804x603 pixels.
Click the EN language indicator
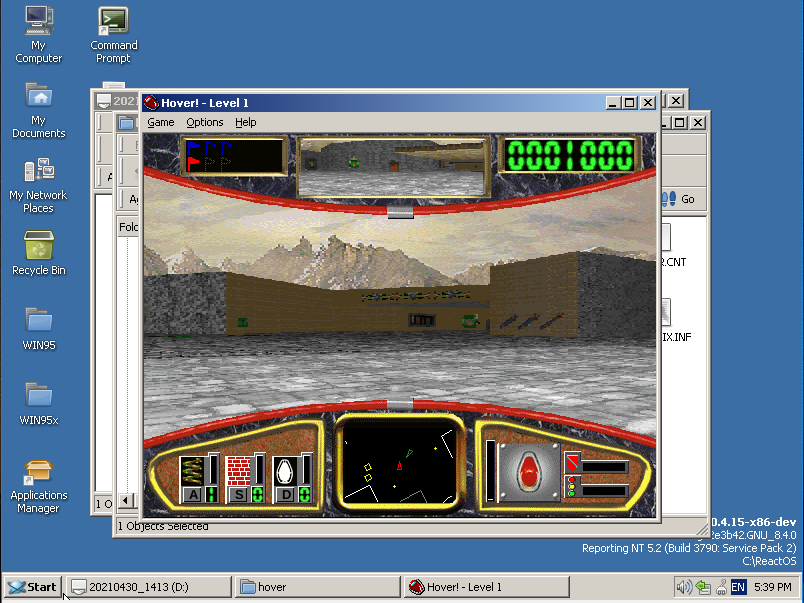738,587
